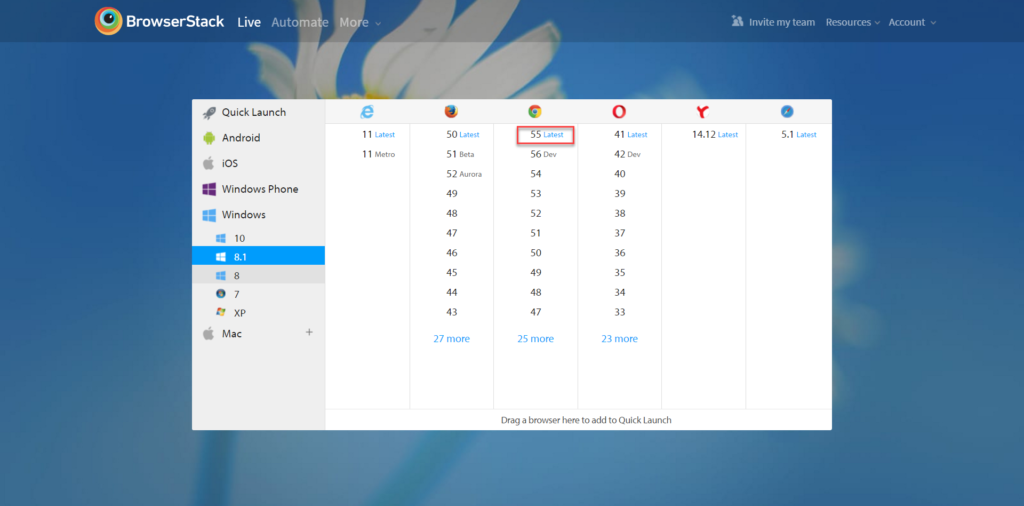This screenshot has width=1024, height=506.
Task: Show 27 more Firefox versions
Action: (x=451, y=339)
